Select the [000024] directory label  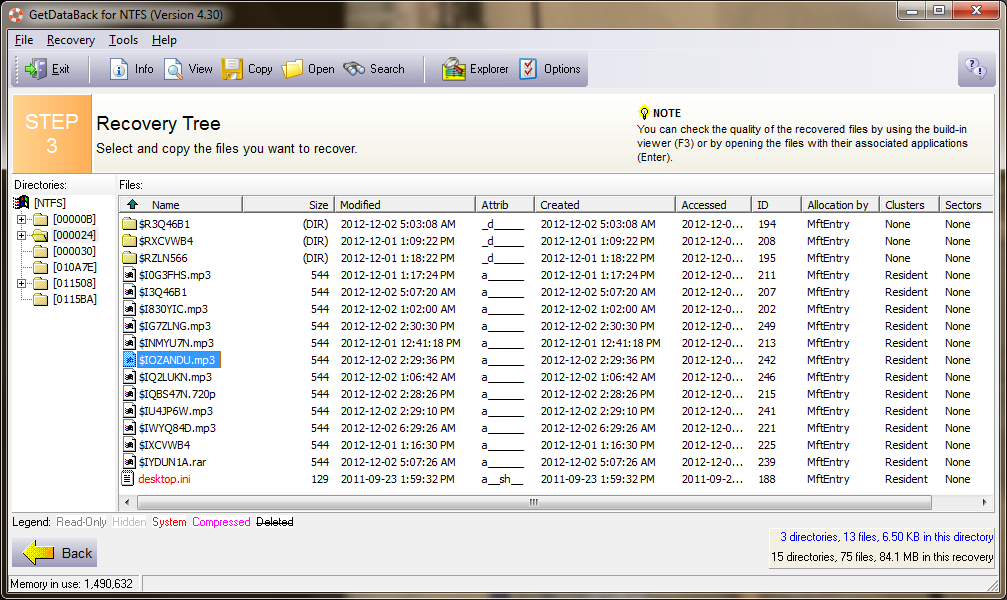point(74,235)
